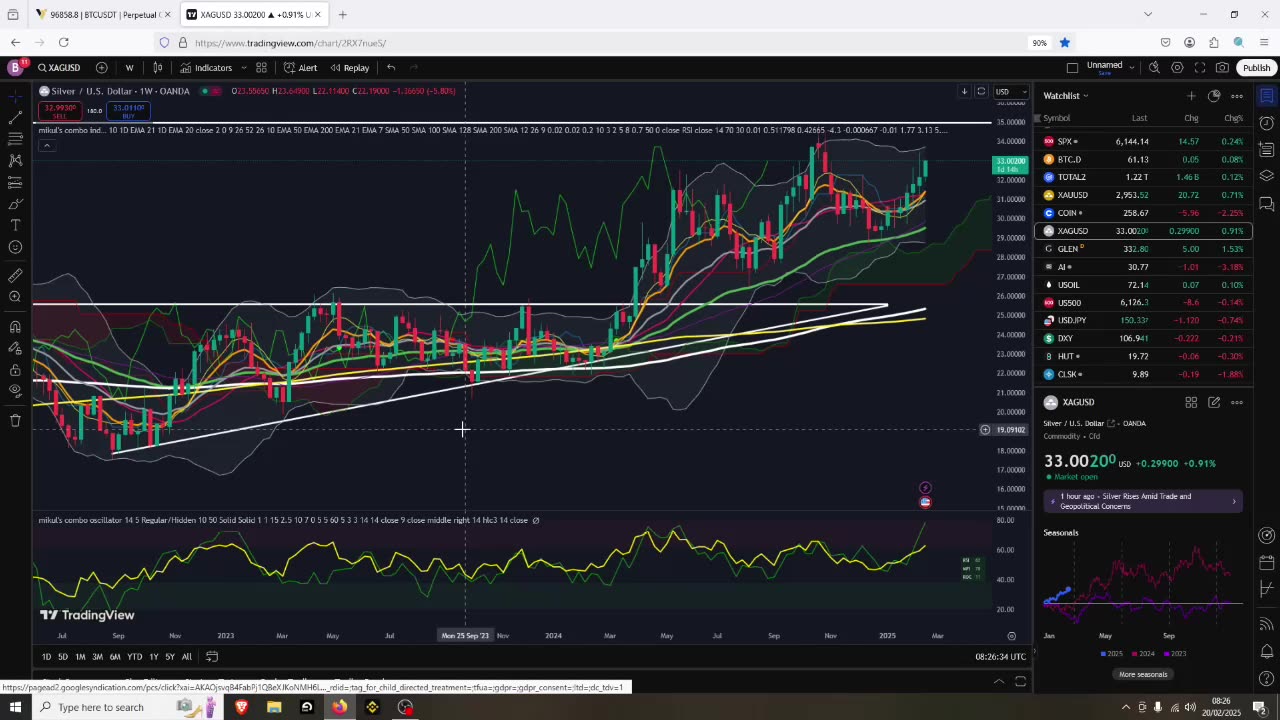Select USOIL row in watchlist
This screenshot has width=1280, height=720.
[x=1143, y=285]
